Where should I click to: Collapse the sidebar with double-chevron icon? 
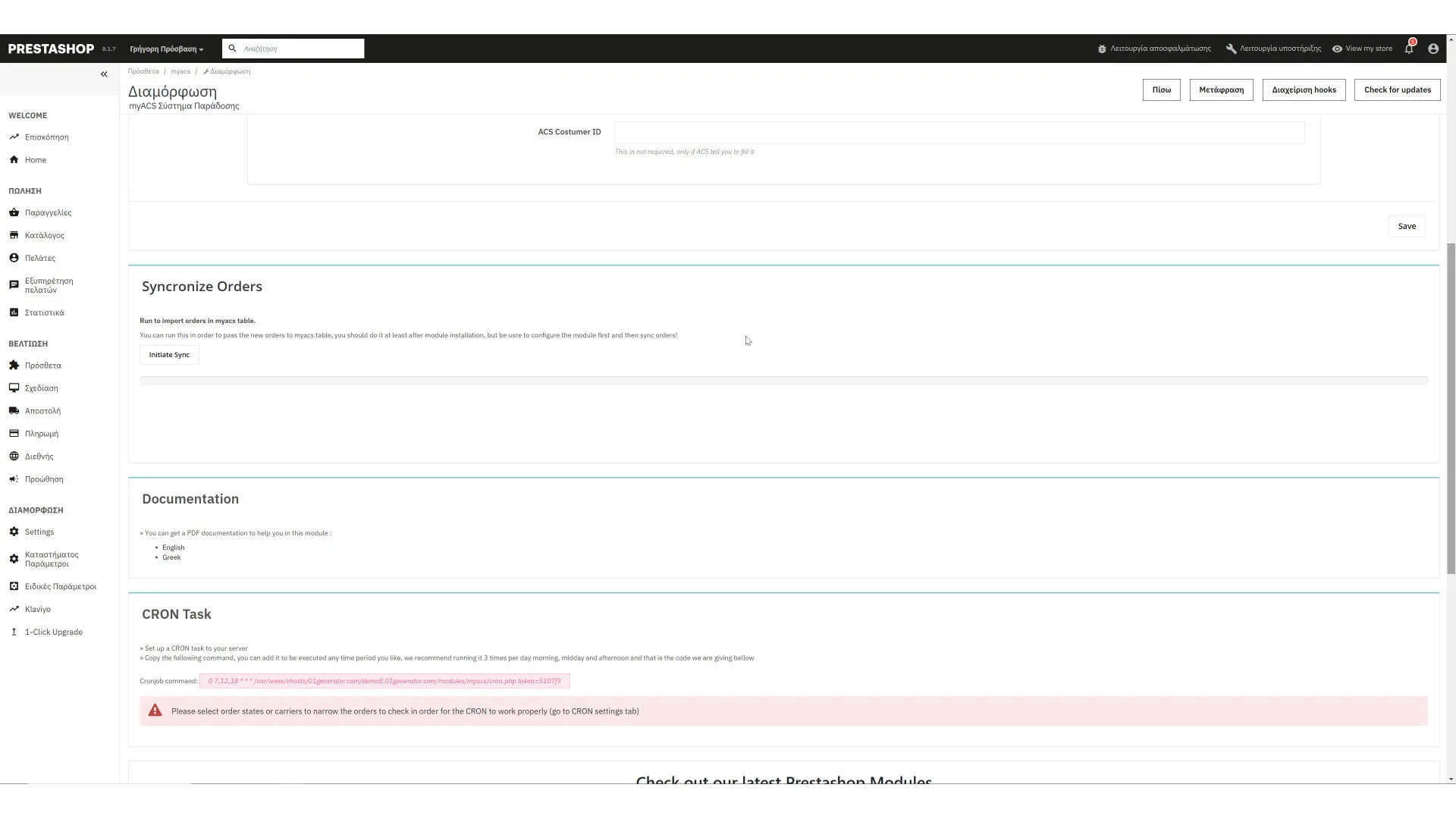[x=104, y=74]
